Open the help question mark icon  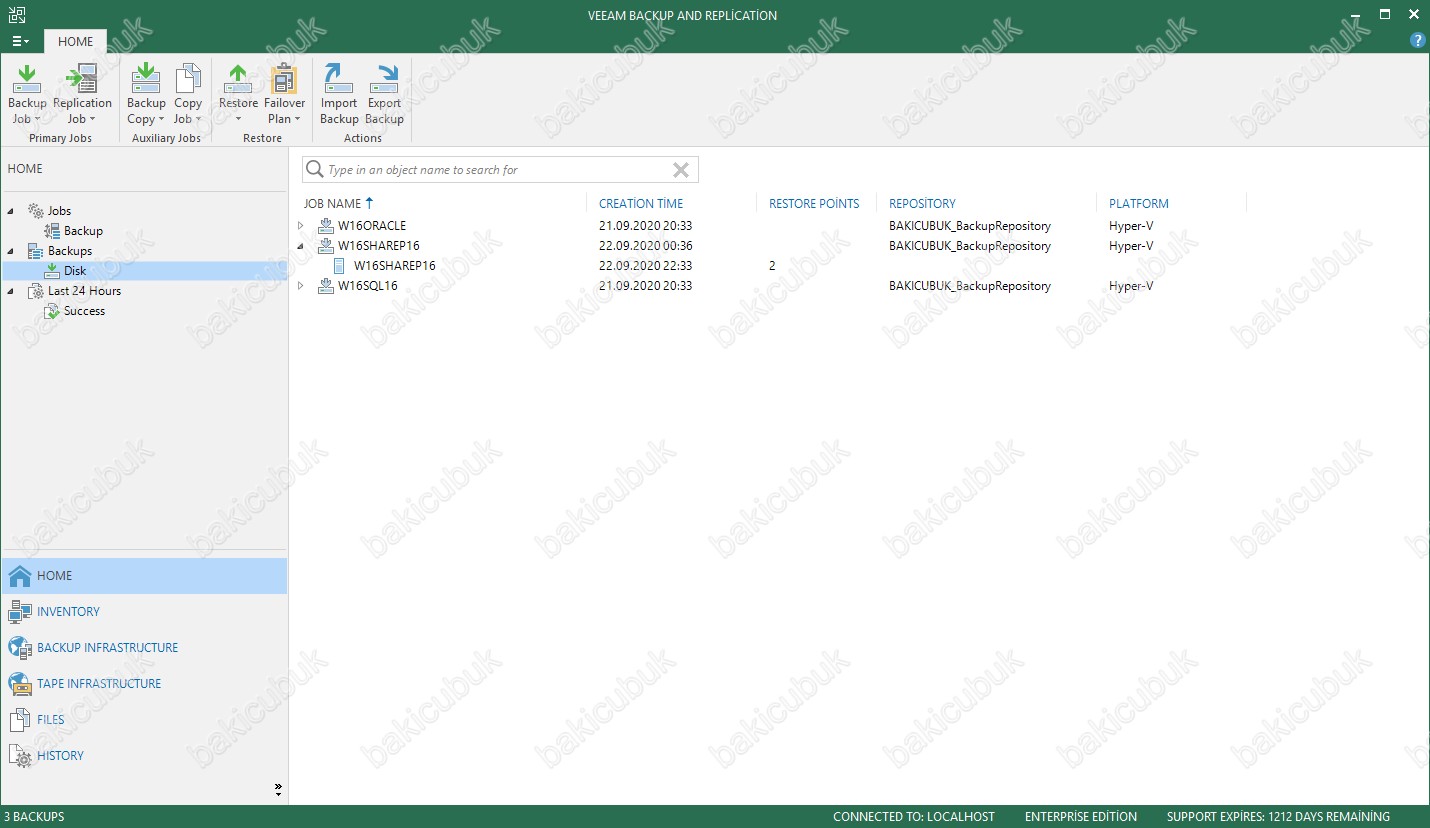(1417, 41)
